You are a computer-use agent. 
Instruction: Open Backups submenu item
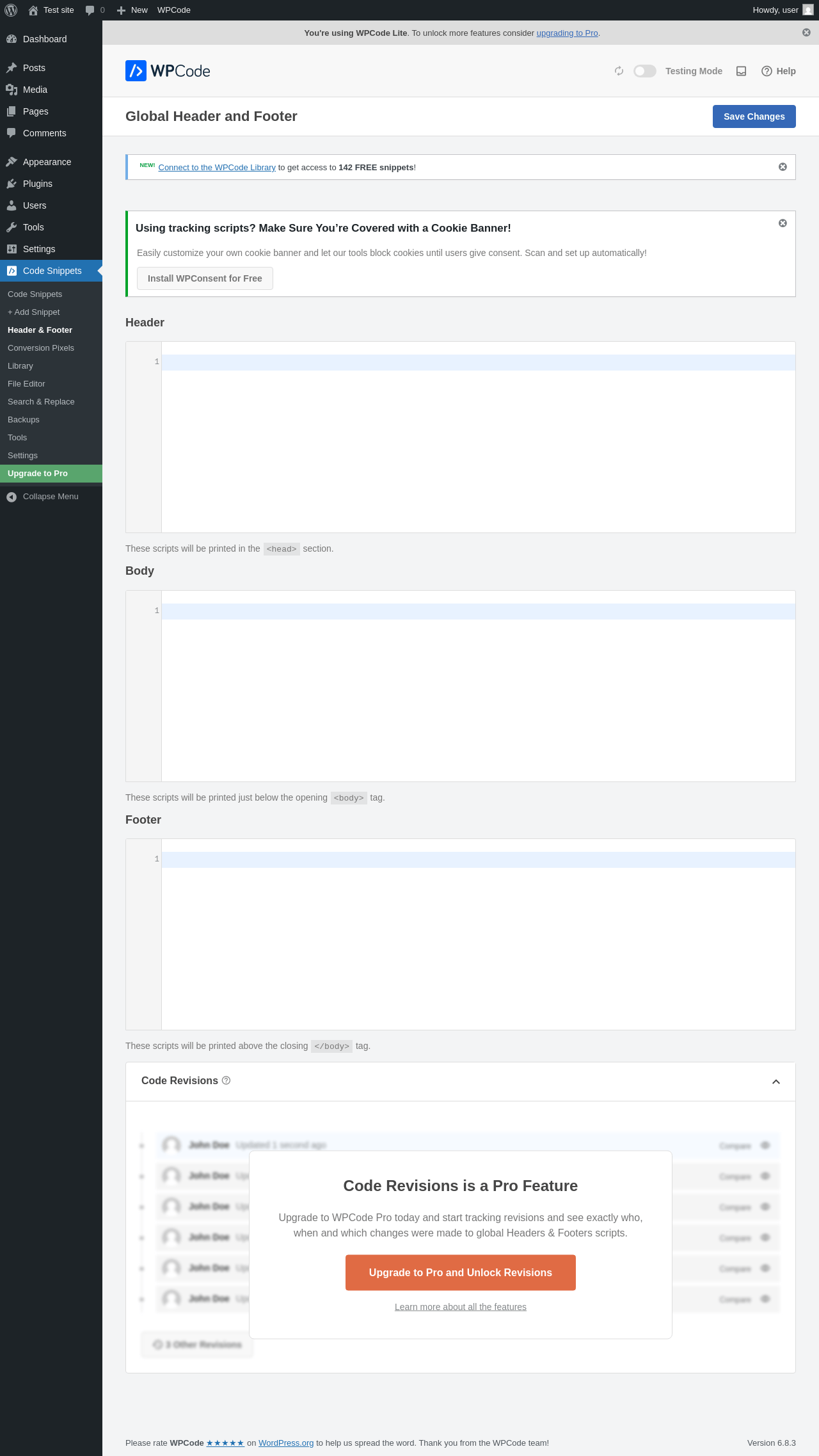[x=51, y=420]
